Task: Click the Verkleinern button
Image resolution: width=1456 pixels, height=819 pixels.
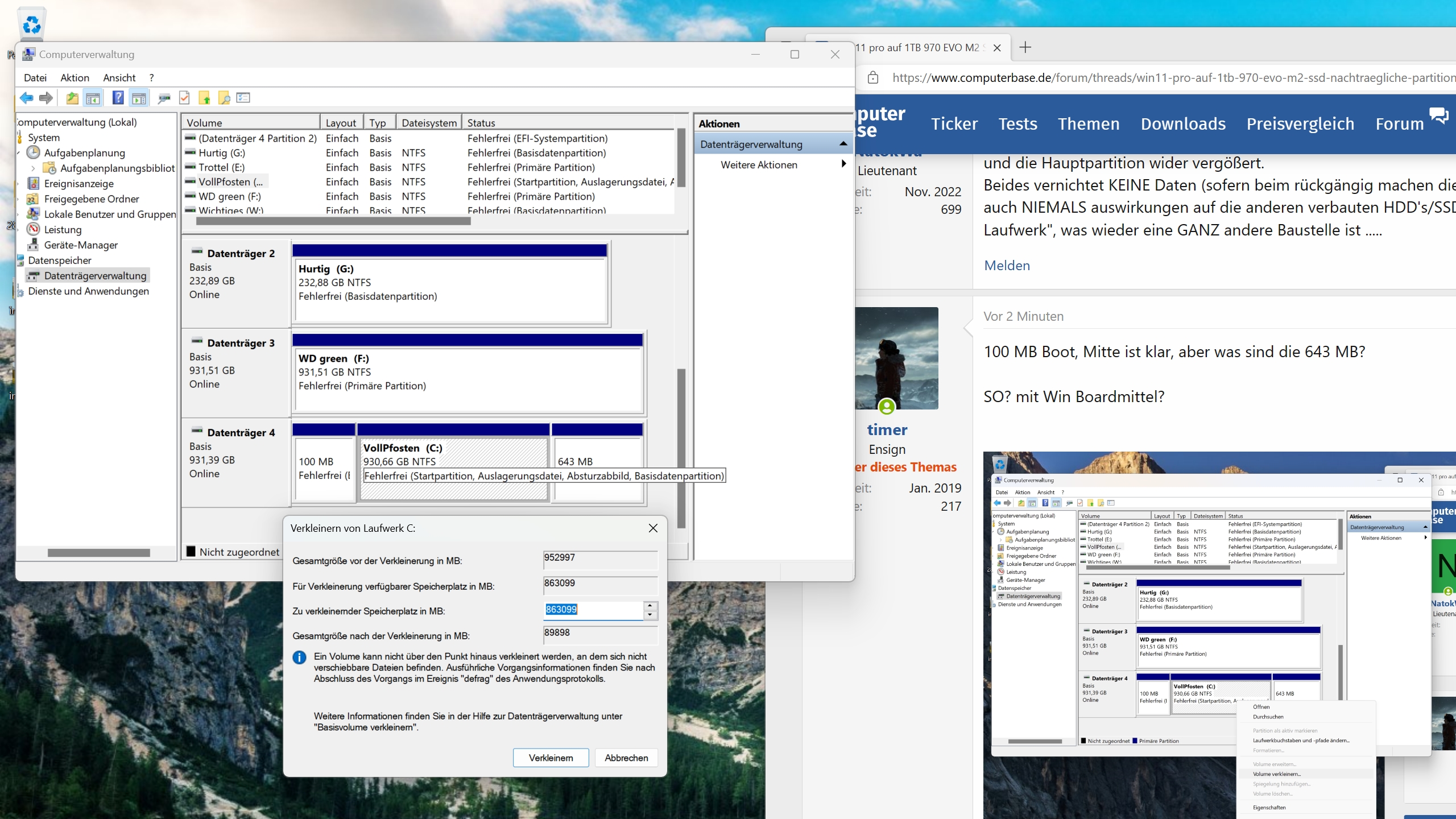Action: pyautogui.click(x=551, y=758)
